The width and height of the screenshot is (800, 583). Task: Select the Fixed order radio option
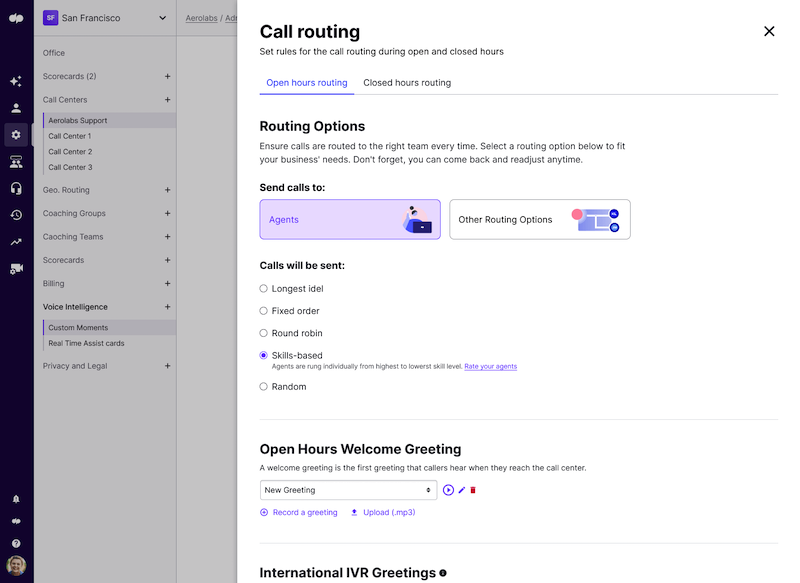(x=263, y=311)
